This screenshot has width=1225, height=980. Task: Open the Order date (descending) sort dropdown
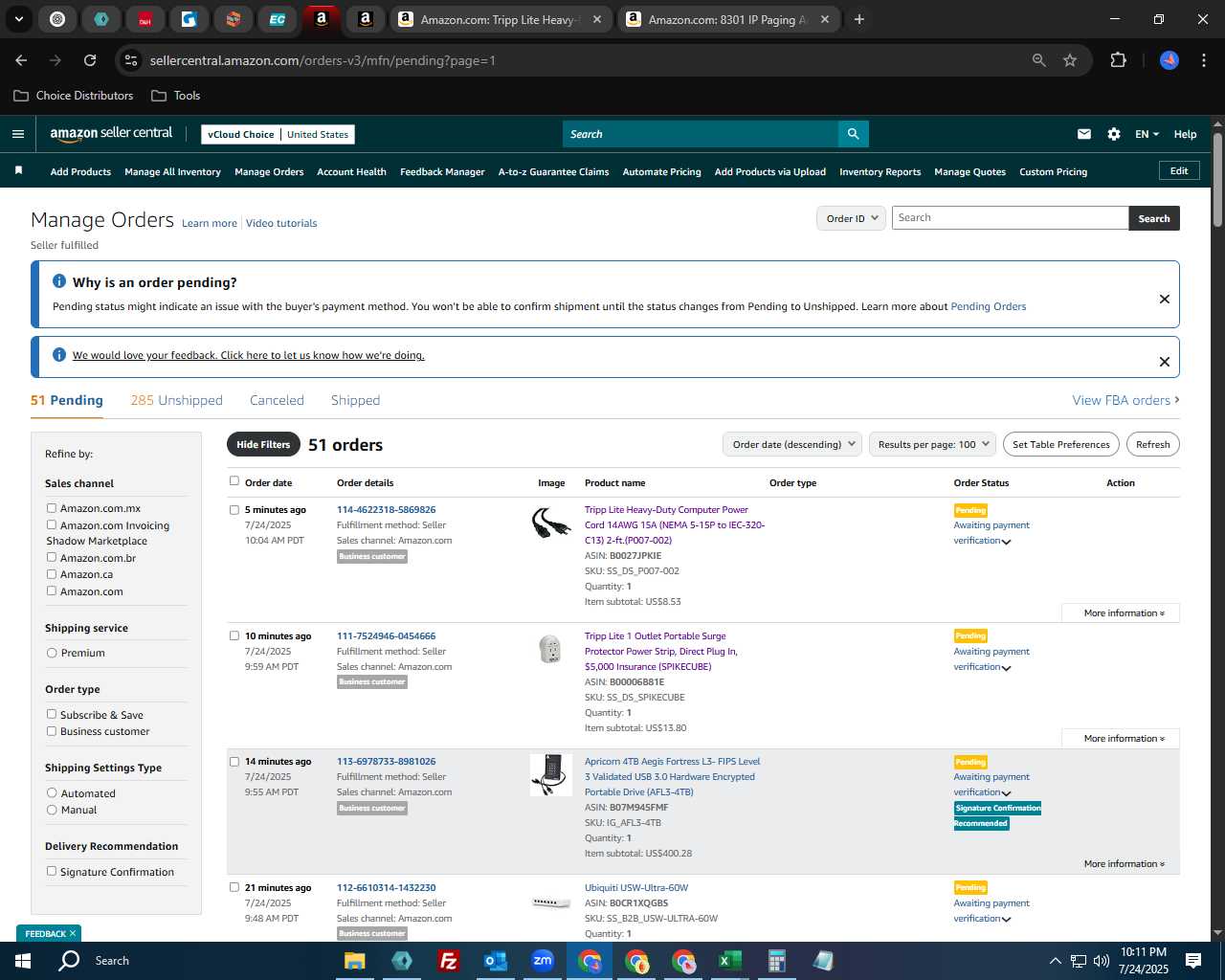coord(792,444)
